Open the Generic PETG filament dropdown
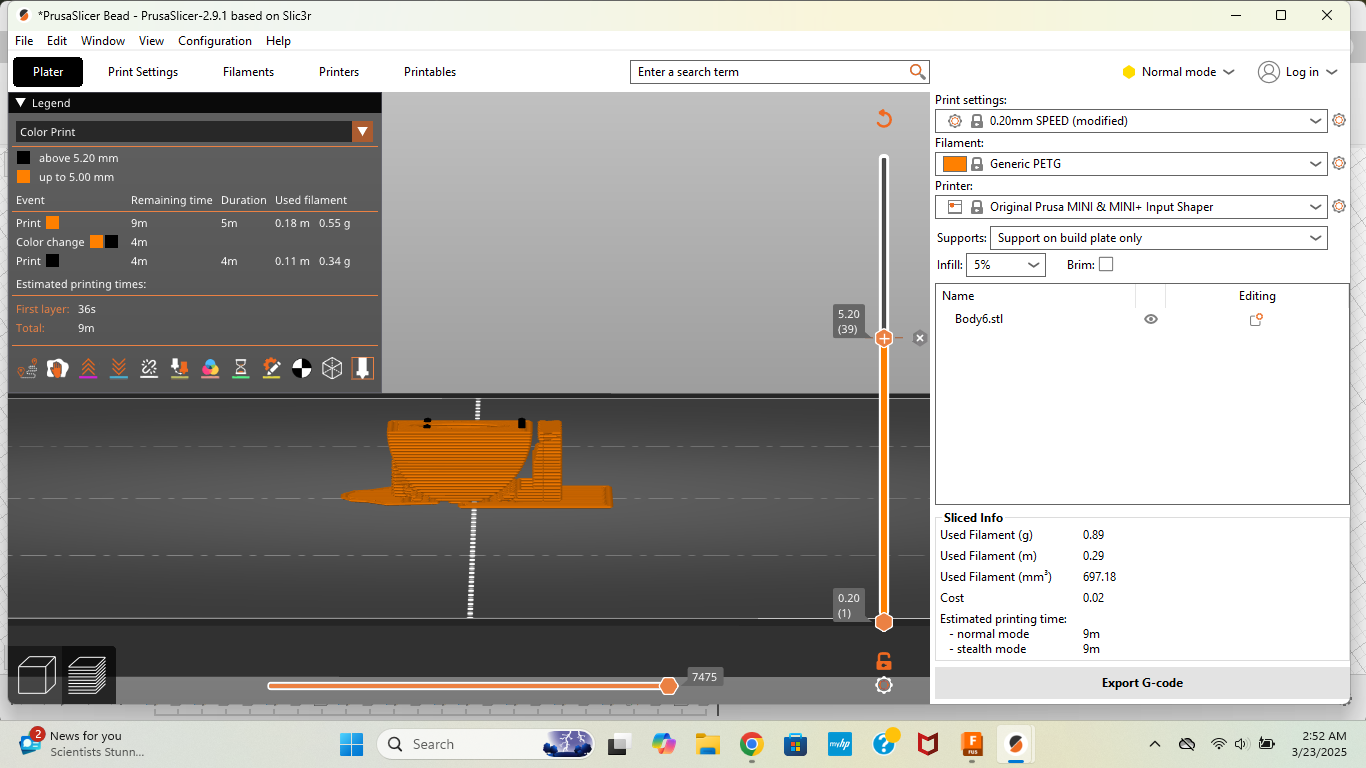1366x768 pixels. tap(1132, 164)
